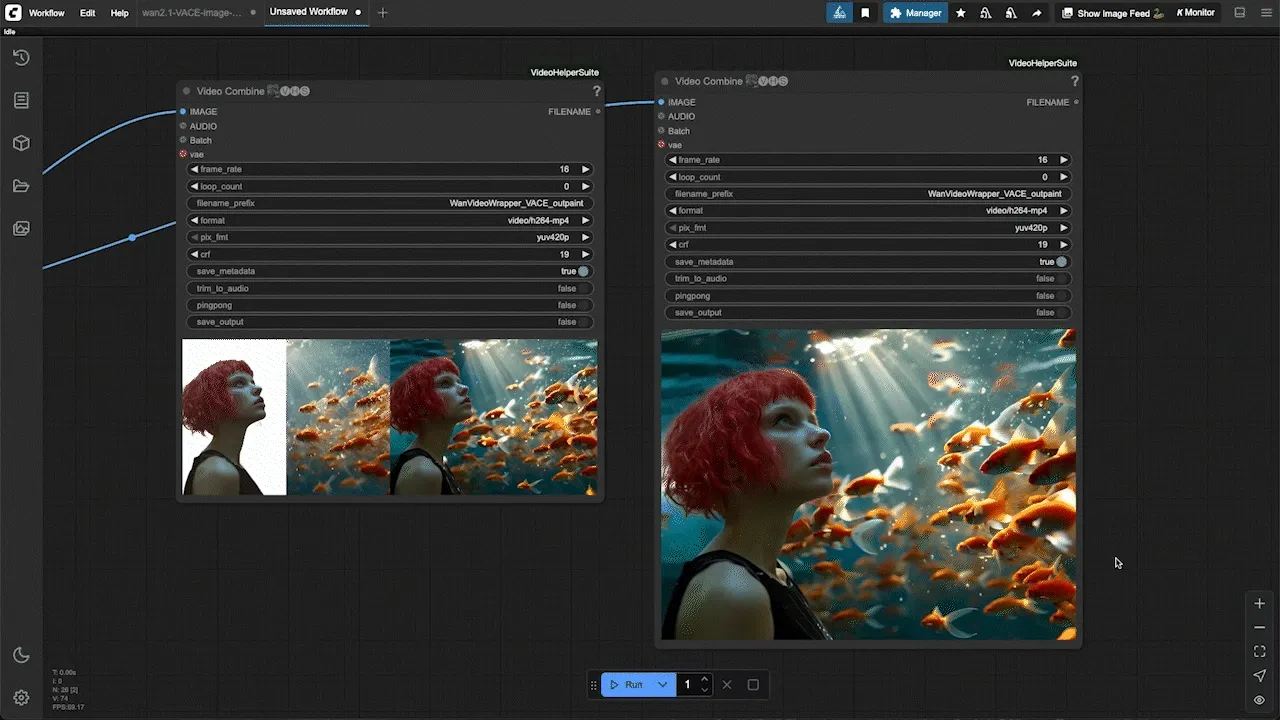The width and height of the screenshot is (1280, 720).
Task: Click right arrow of format on left node
Action: click(586, 220)
